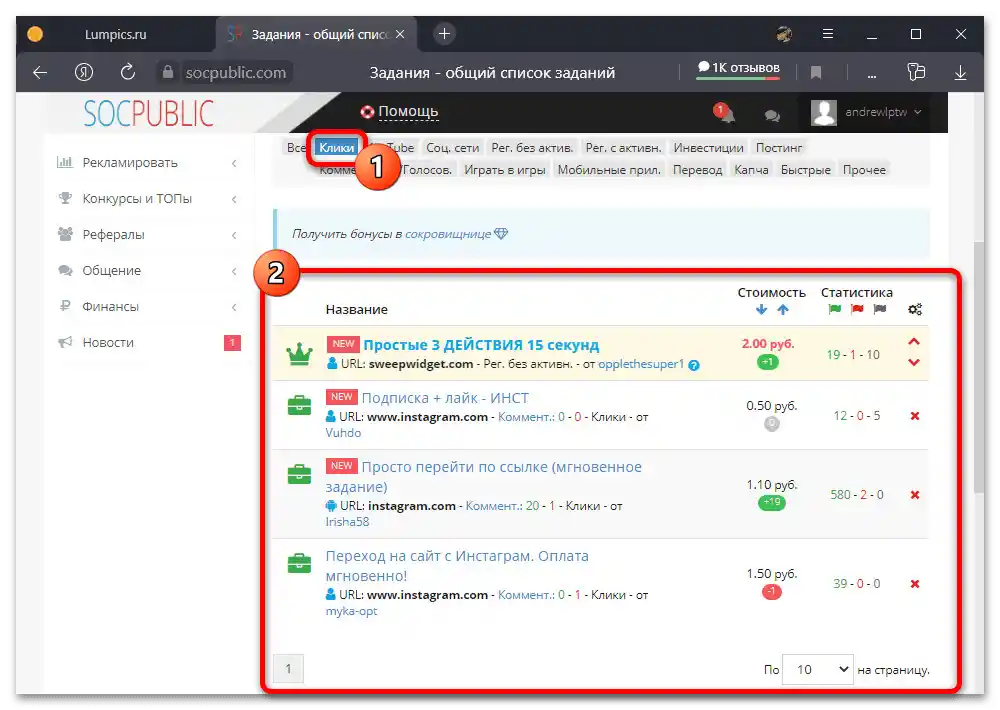Select the Соц. сети category filter
The width and height of the screenshot is (1000, 710).
pos(452,148)
